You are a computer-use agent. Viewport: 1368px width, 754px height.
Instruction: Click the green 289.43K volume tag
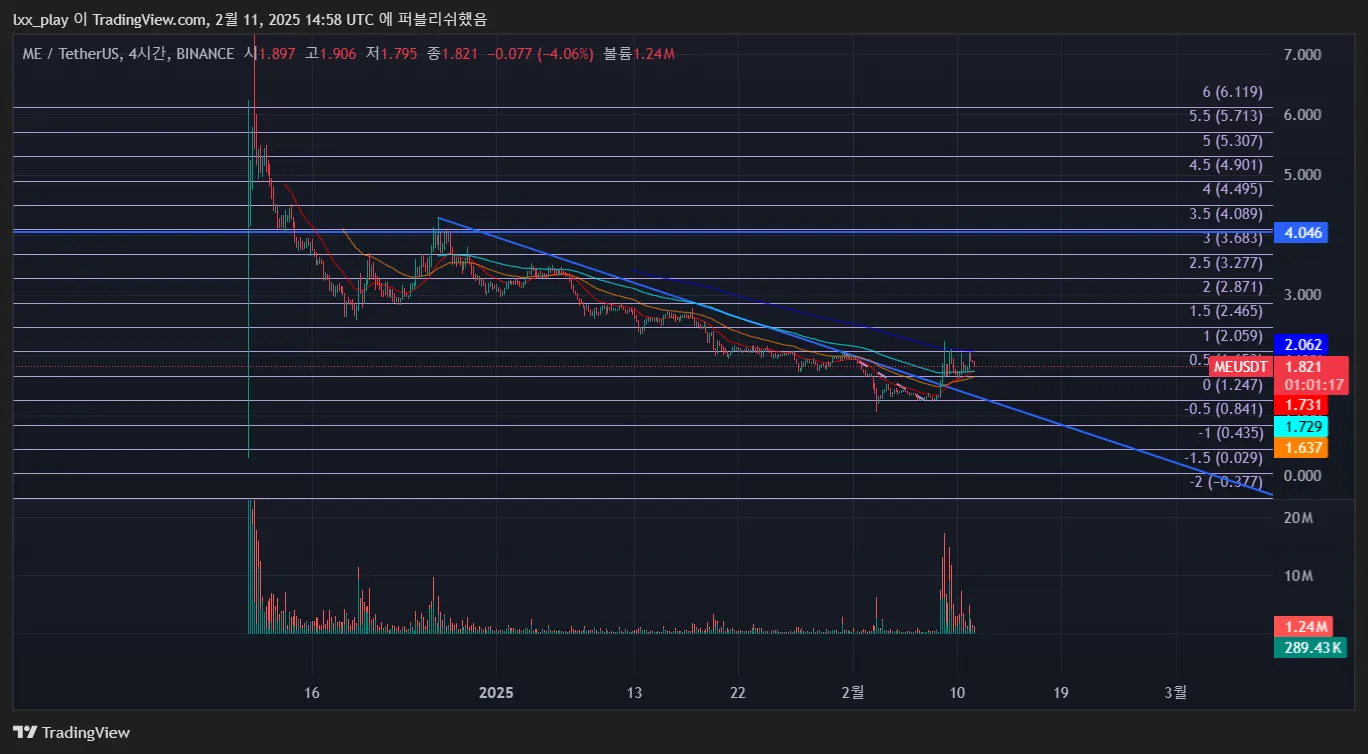point(1311,648)
